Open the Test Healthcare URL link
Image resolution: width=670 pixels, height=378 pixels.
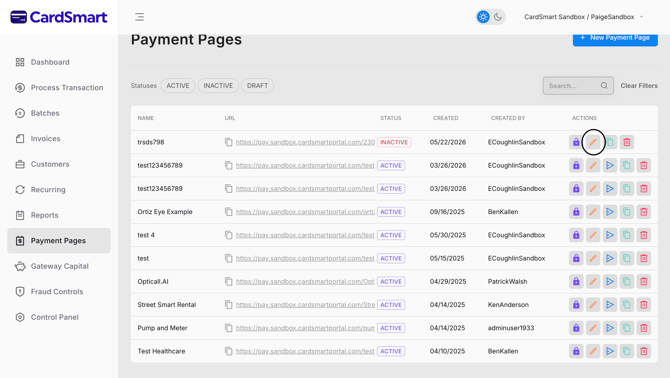pos(305,351)
